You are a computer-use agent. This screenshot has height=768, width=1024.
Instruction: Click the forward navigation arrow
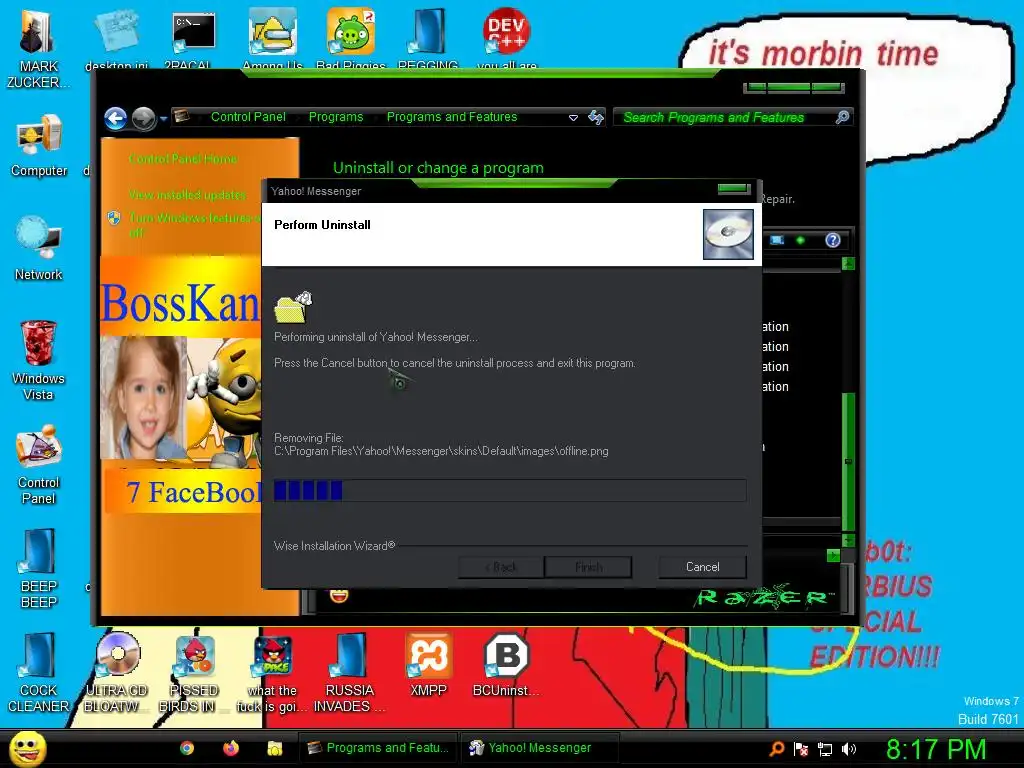(x=143, y=118)
